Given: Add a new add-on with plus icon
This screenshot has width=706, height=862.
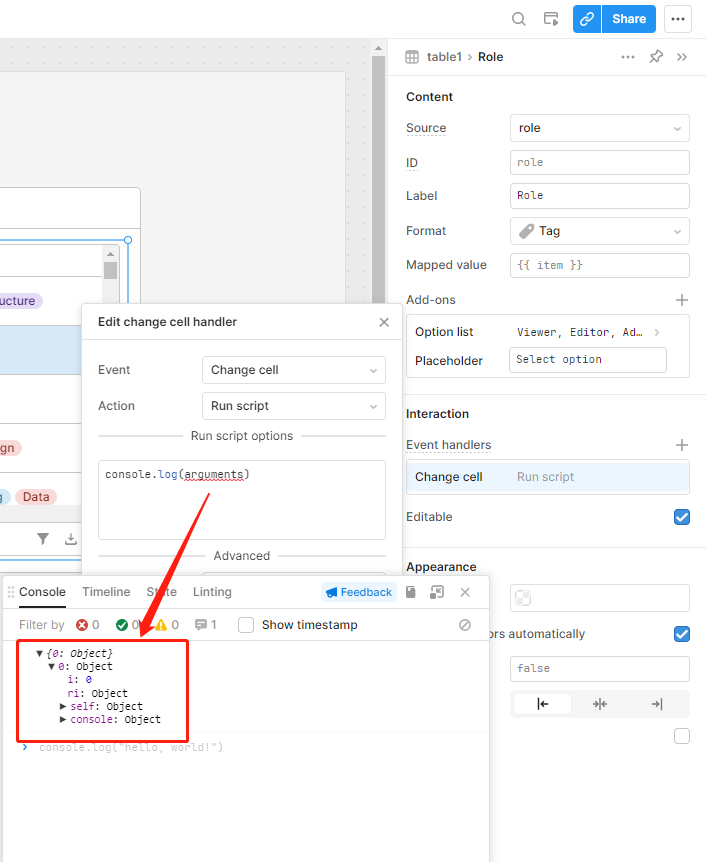Looking at the screenshot, I should point(682,300).
